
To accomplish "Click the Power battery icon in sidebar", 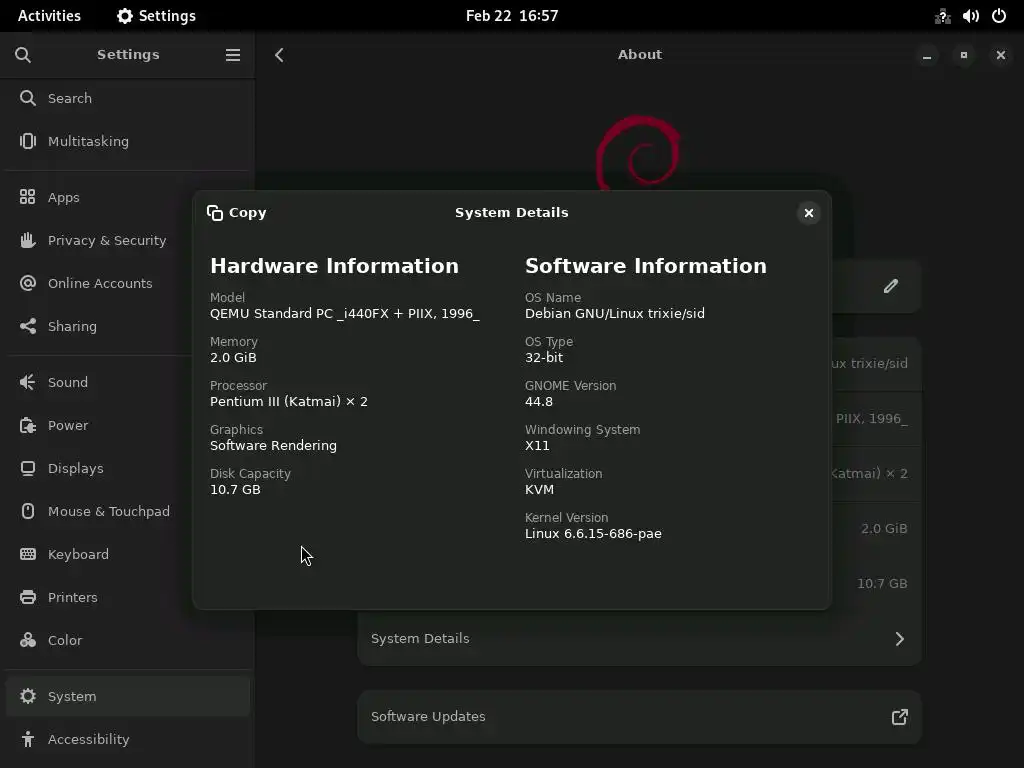I will [27, 426].
